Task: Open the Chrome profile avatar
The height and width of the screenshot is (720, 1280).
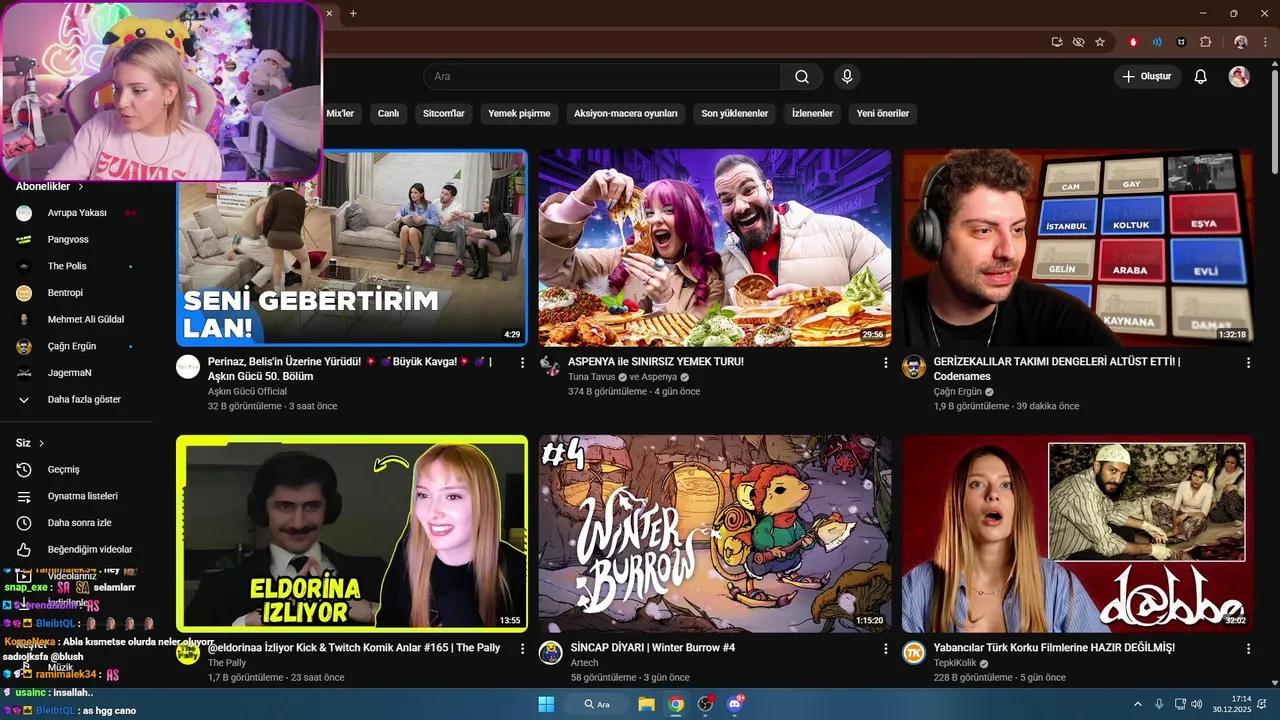Action: [x=1241, y=42]
